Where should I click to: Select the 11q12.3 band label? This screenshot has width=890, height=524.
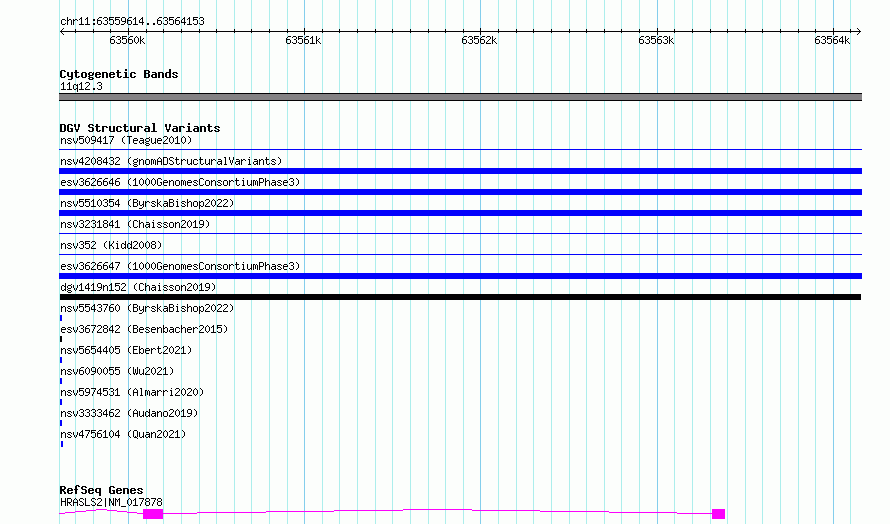click(81, 86)
